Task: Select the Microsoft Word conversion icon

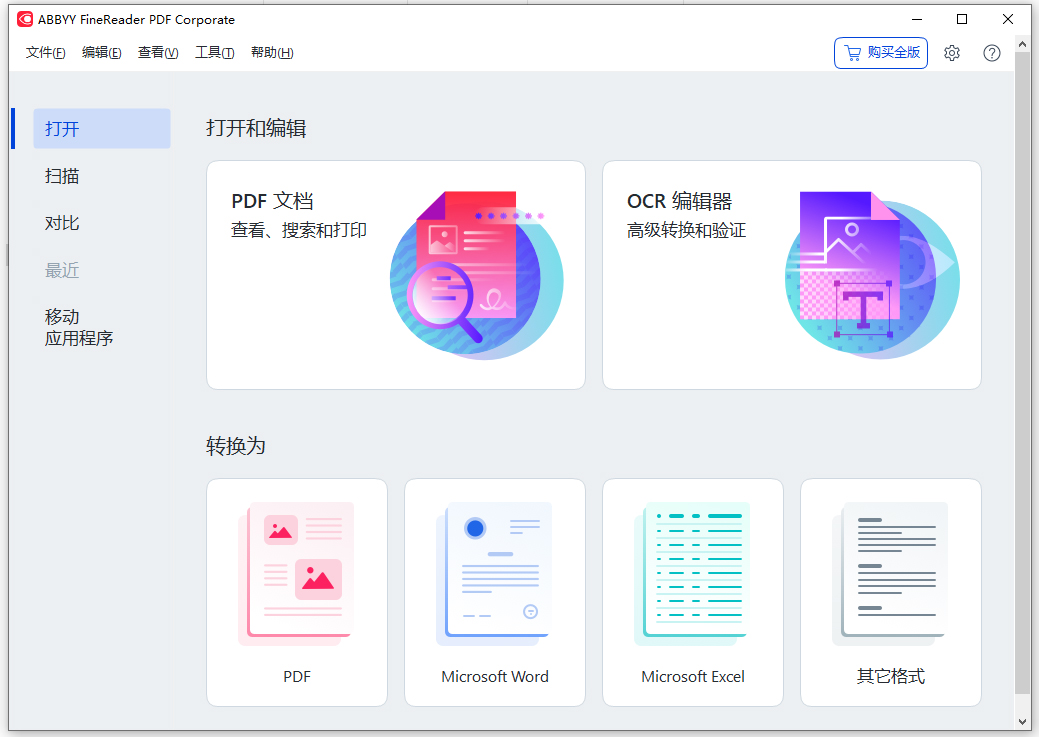Action: [x=494, y=573]
